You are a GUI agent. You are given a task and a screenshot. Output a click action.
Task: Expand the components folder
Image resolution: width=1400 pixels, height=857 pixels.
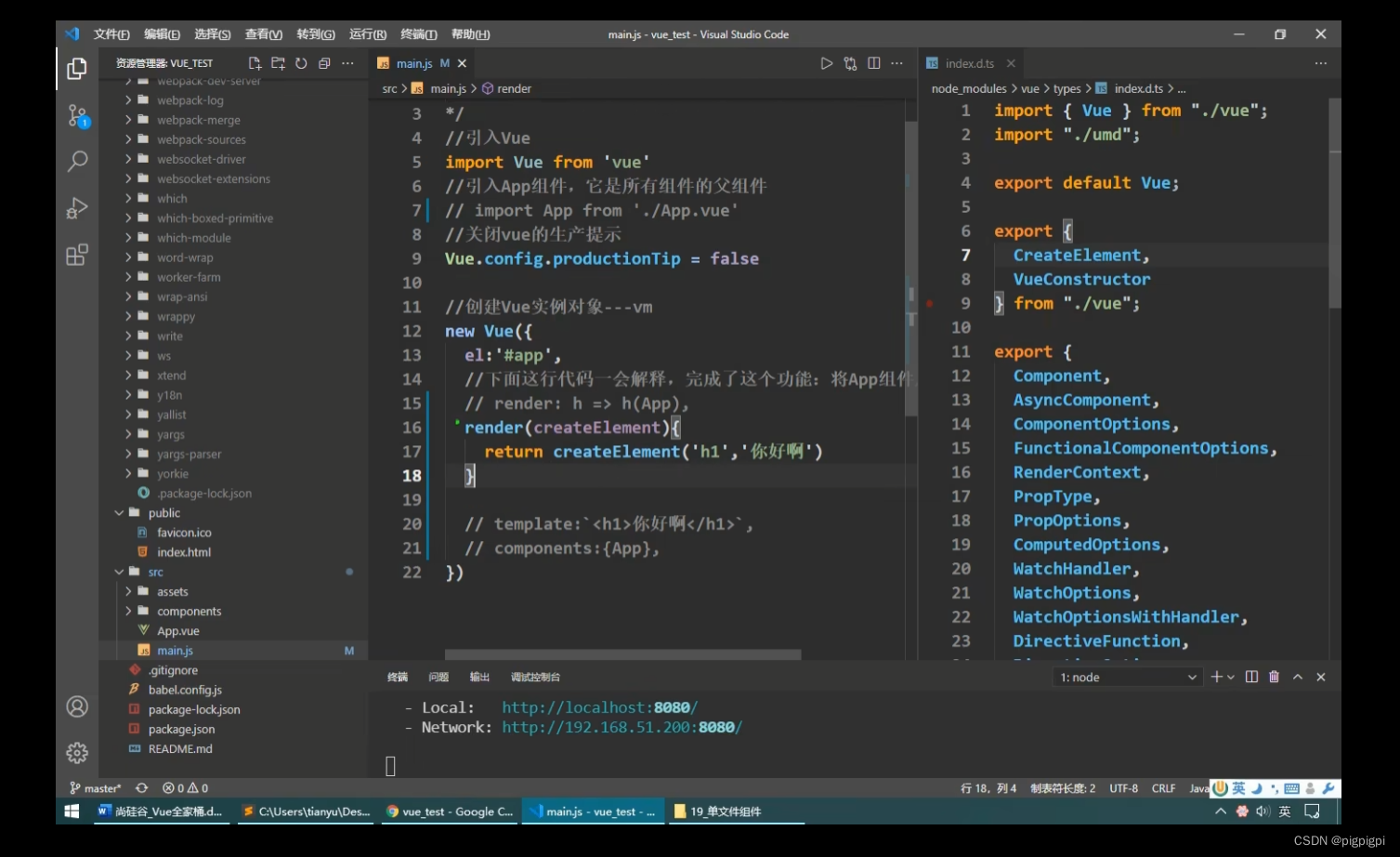coord(128,611)
